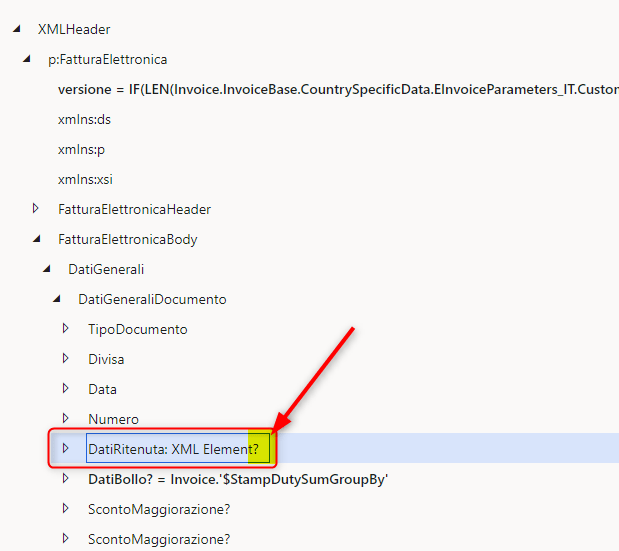This screenshot has width=619, height=551.
Task: Select the TipoDocumento label
Action: pyautogui.click(x=137, y=329)
